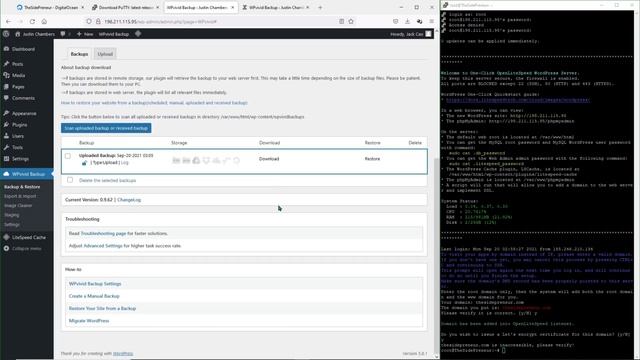The width and height of the screenshot is (640, 360).
Task: Open Howdy, Jack Cao user menu
Action: click(x=411, y=34)
